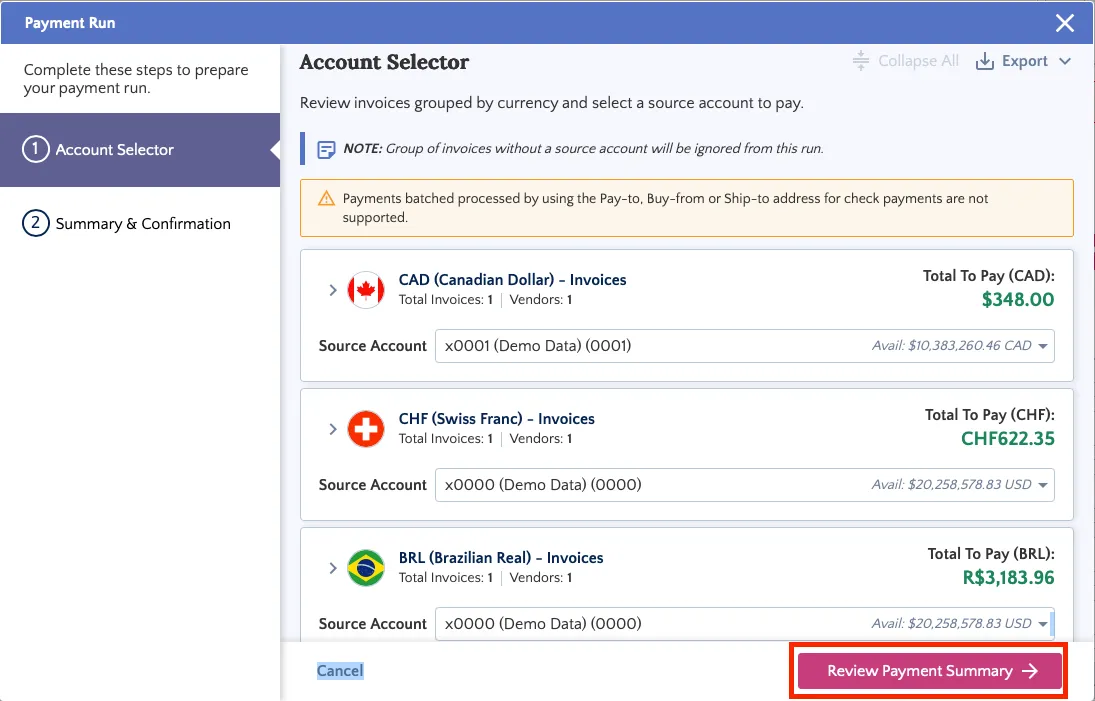Click the step 2 circle icon
The image size is (1095, 701).
[36, 223]
